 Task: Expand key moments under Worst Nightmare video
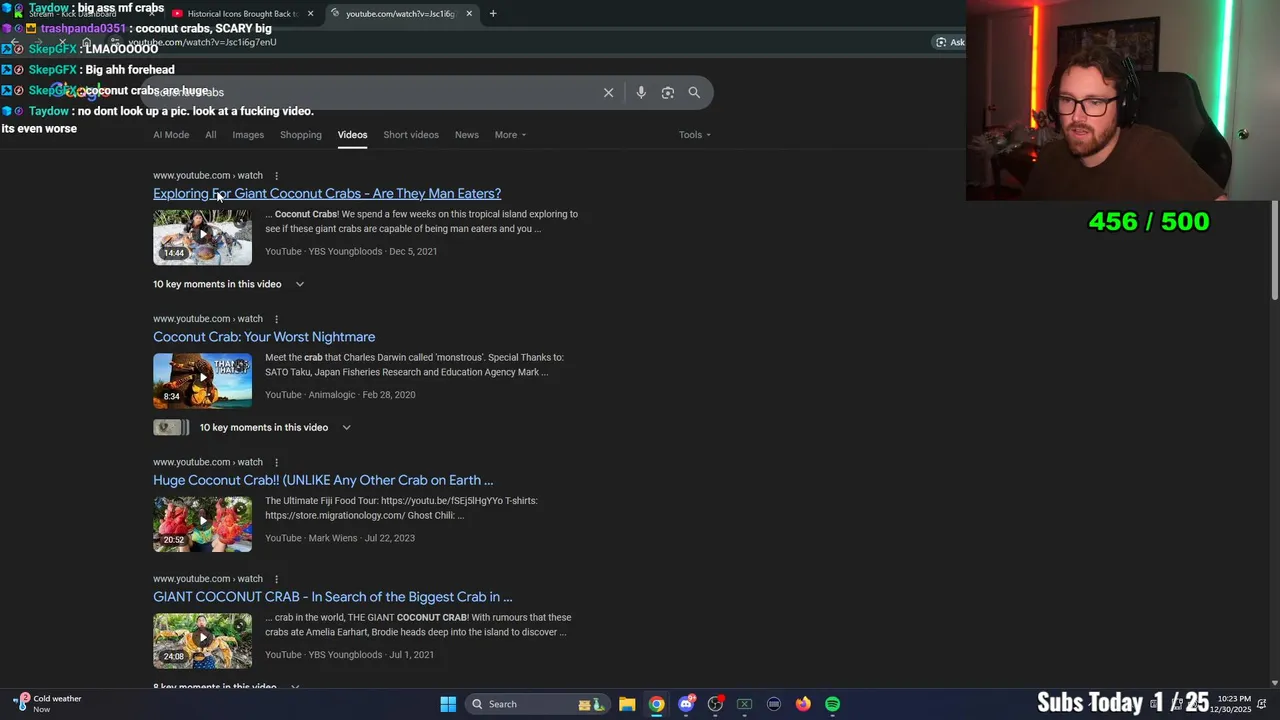[253, 427]
